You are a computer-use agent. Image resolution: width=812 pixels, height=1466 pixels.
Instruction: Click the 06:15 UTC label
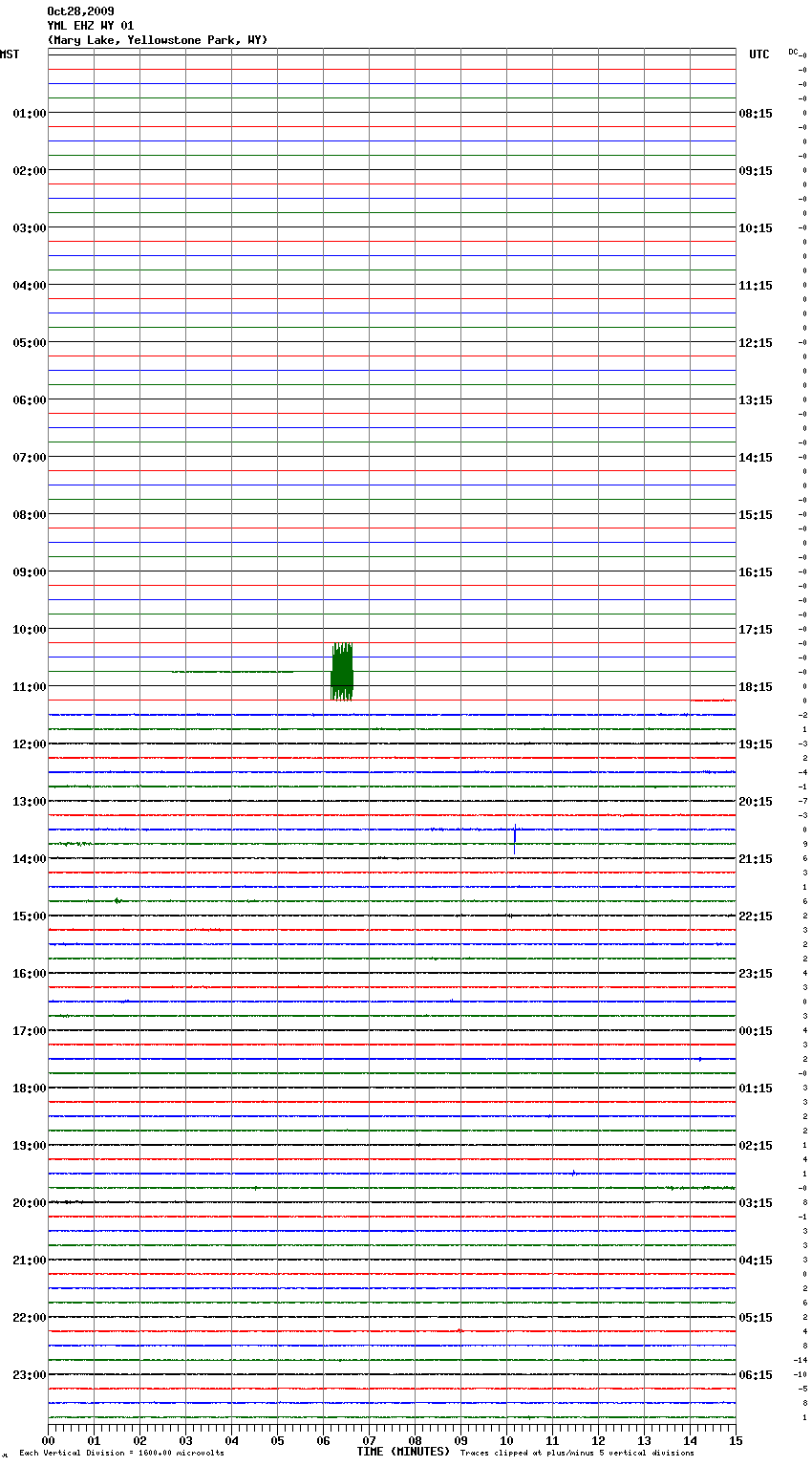pos(756,1375)
